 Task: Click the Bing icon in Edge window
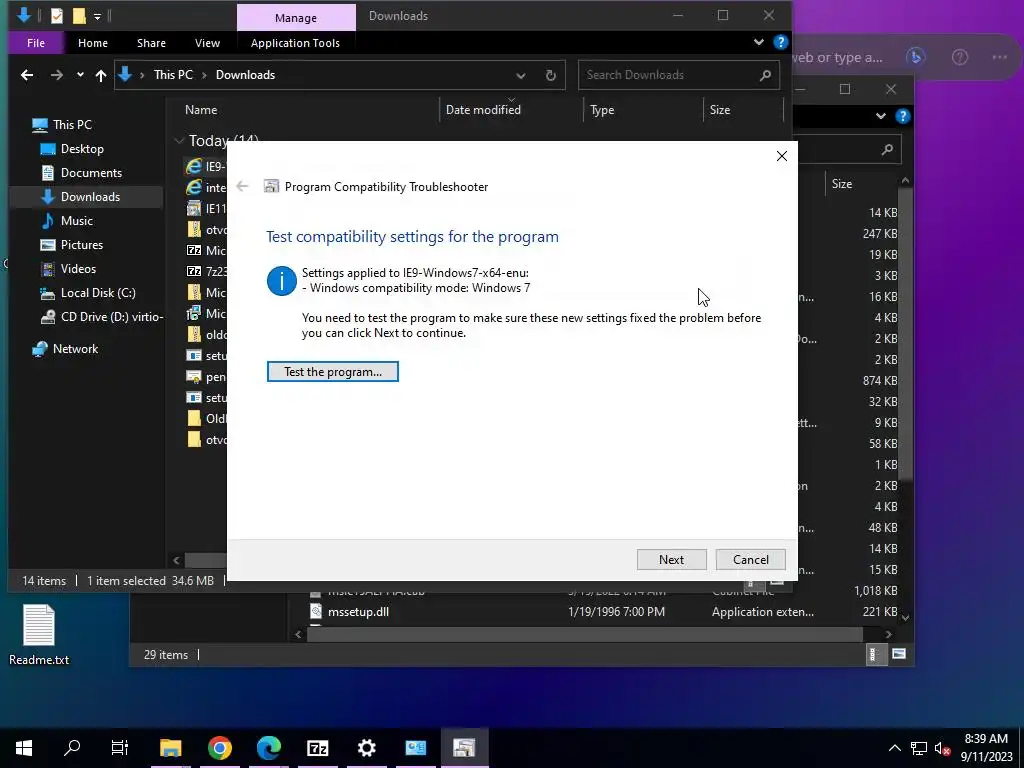tap(916, 57)
